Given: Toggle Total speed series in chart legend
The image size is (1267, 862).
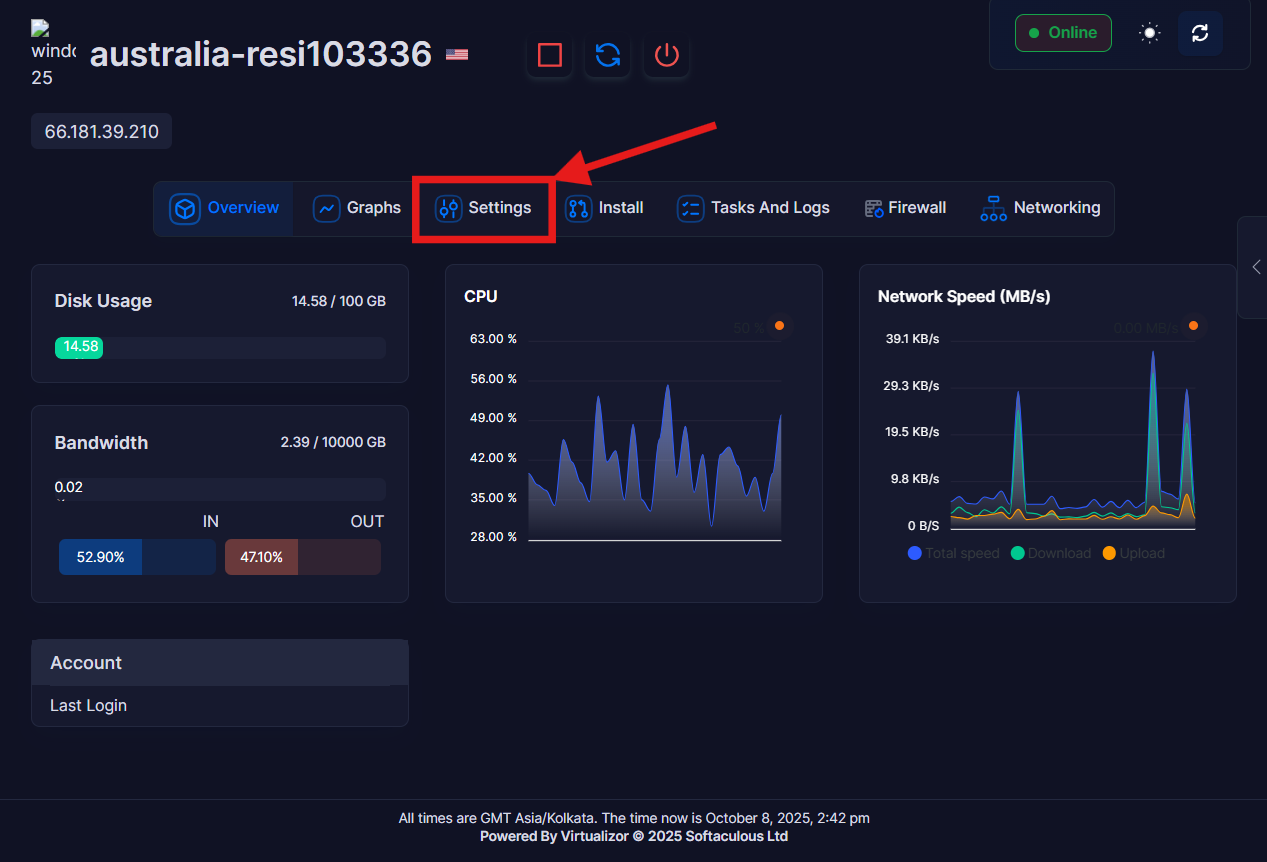Looking at the screenshot, I should (954, 553).
